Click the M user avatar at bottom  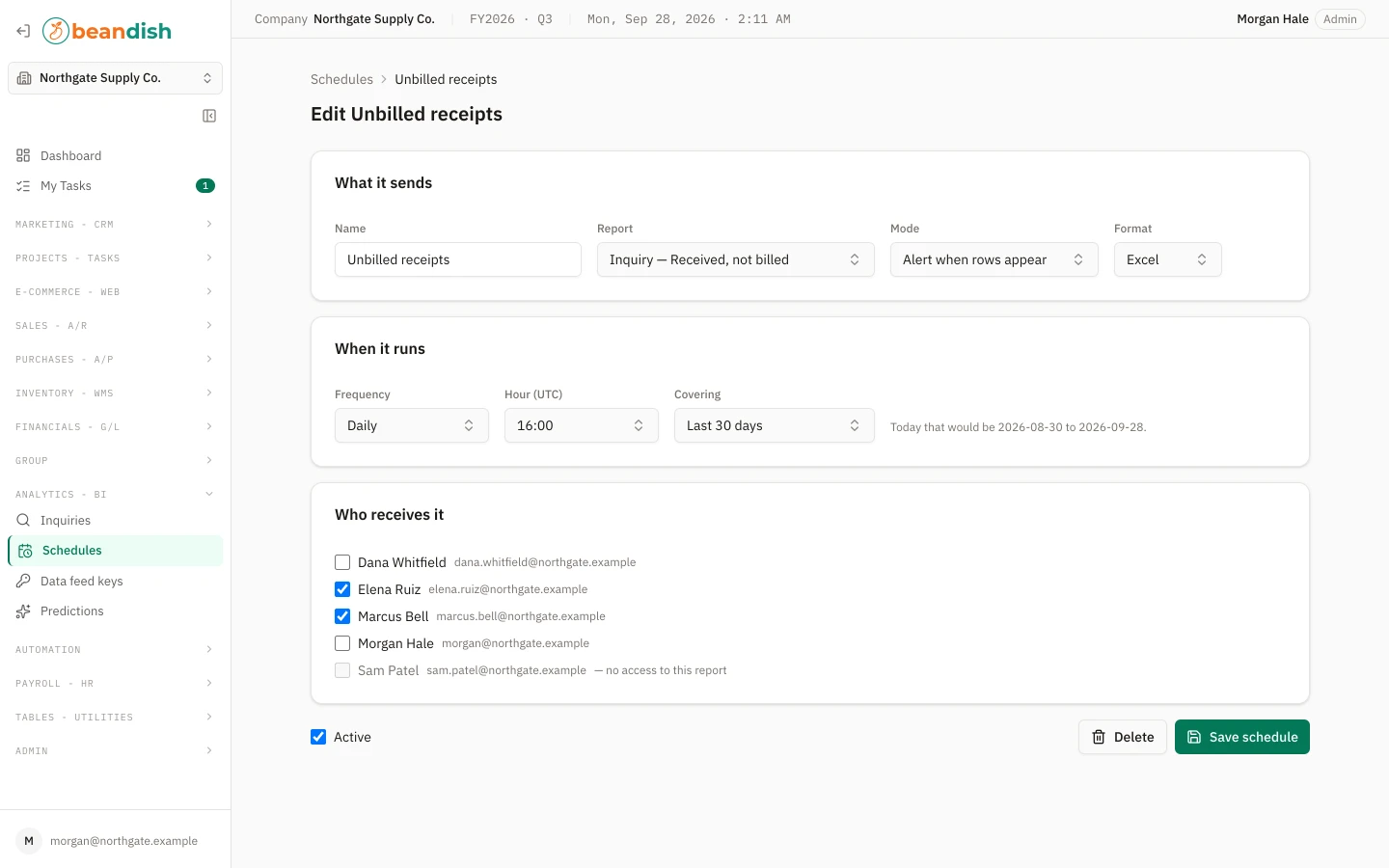[29, 841]
